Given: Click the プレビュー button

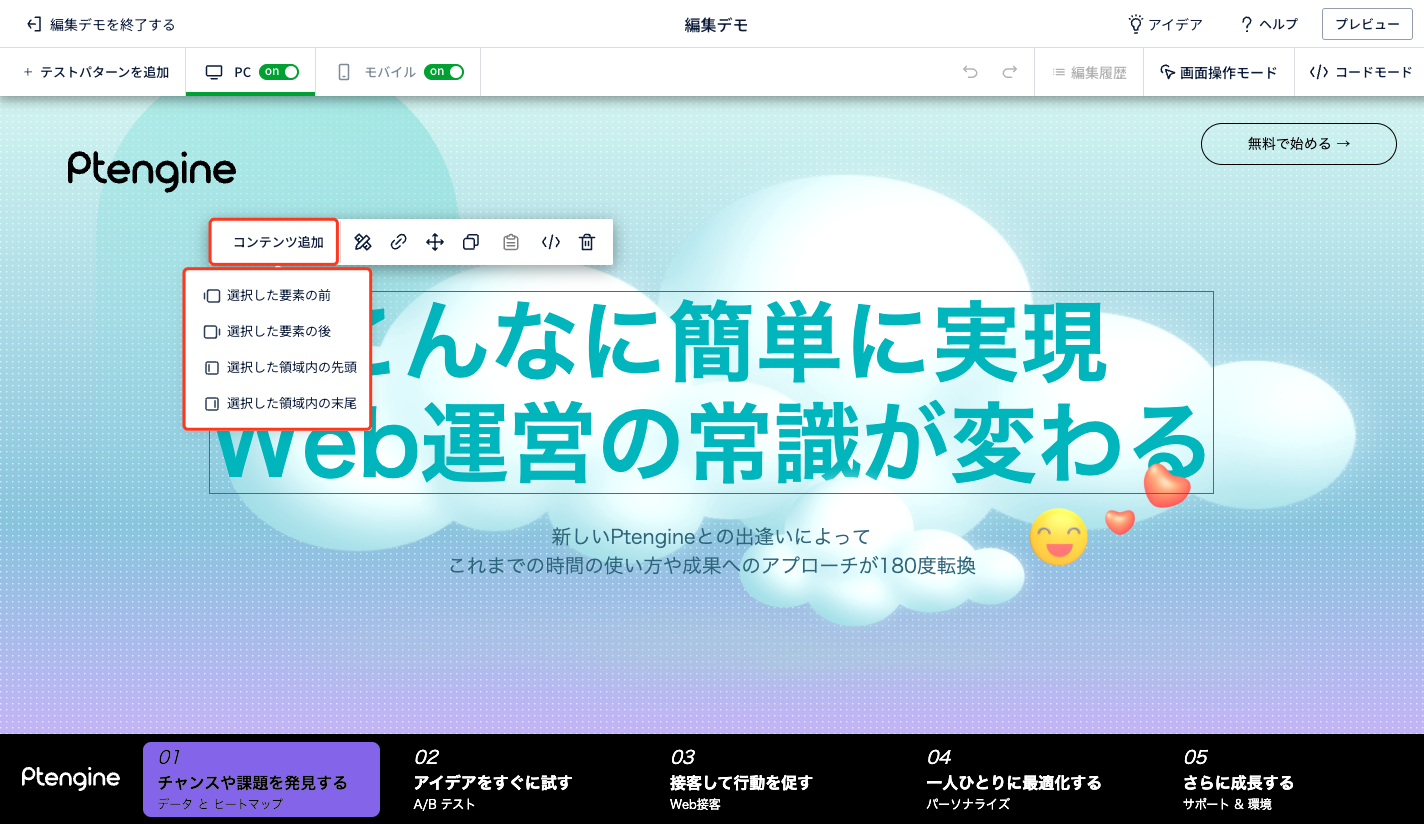Looking at the screenshot, I should [x=1367, y=24].
